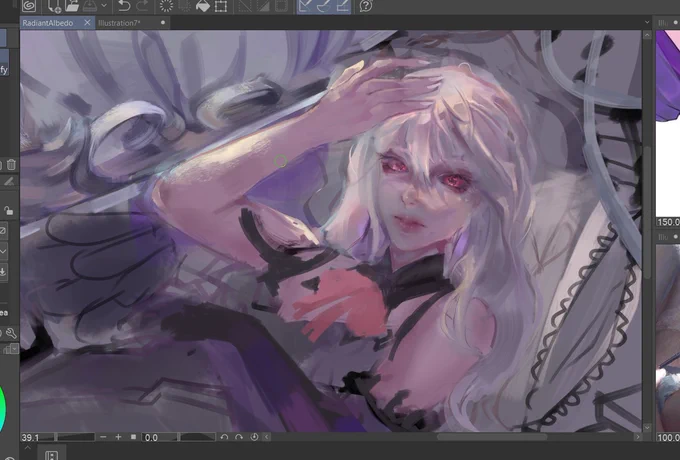Create a new canvas document

point(54,6)
